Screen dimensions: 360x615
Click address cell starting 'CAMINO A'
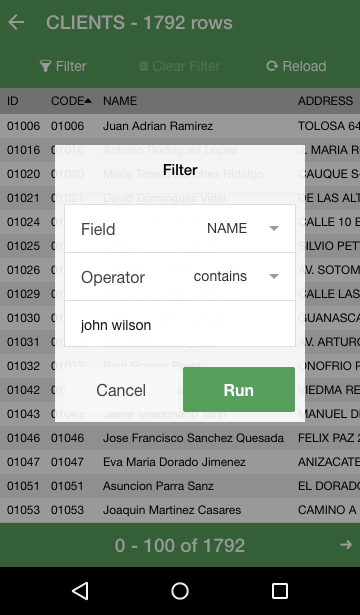329,510
